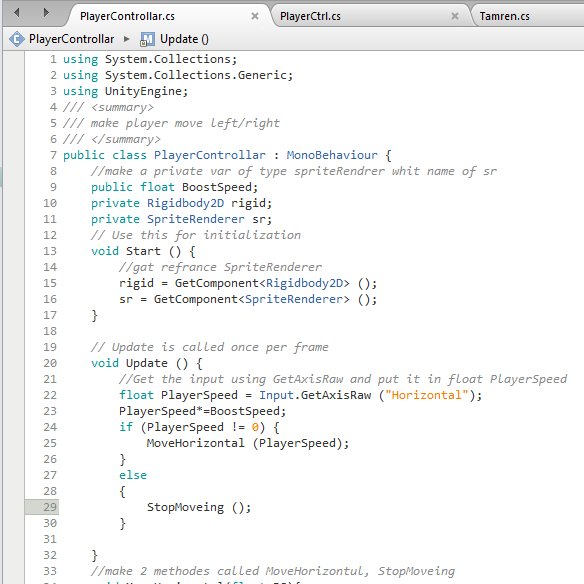Close the PlayerControllar.cs tab

(255, 16)
